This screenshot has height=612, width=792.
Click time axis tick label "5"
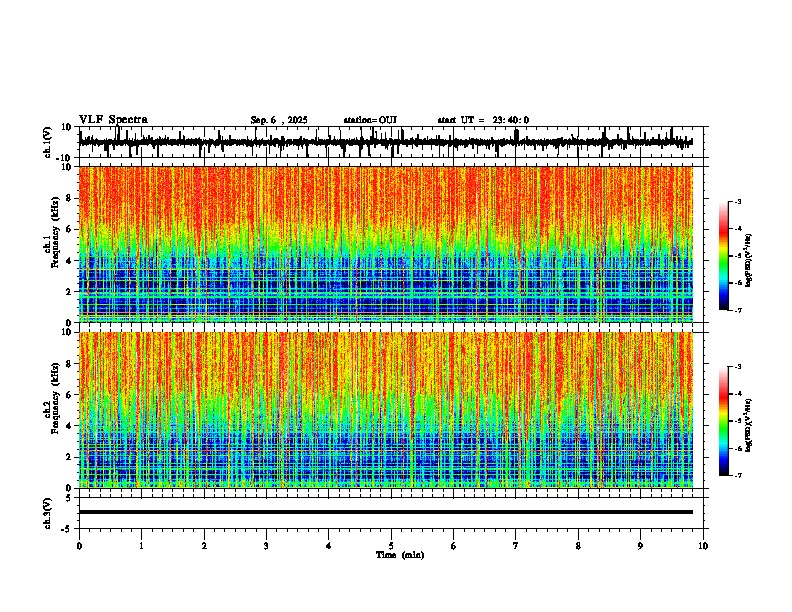[391, 546]
